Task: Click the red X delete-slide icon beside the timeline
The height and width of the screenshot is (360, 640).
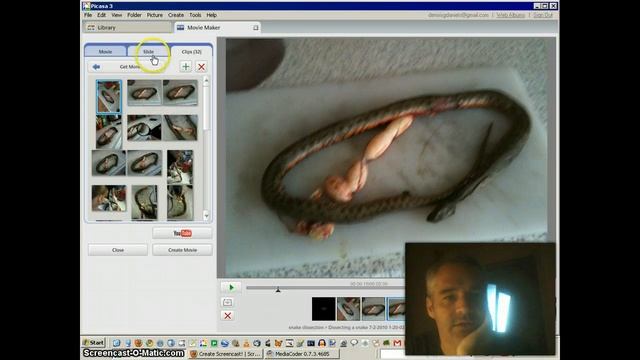Action: 228,316
